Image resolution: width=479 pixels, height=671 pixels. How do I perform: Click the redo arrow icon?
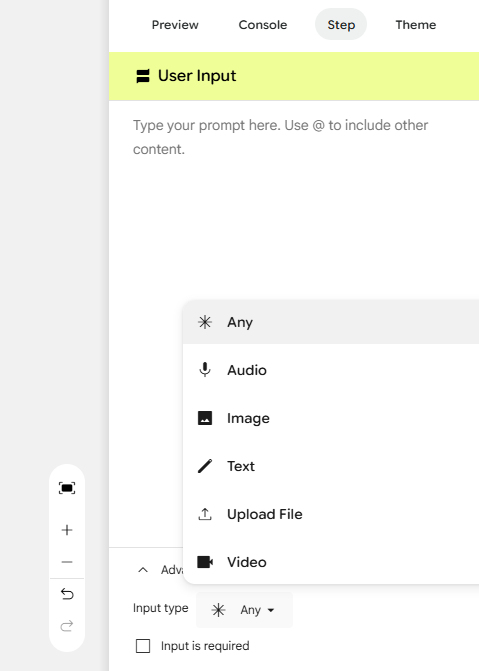tap(67, 626)
